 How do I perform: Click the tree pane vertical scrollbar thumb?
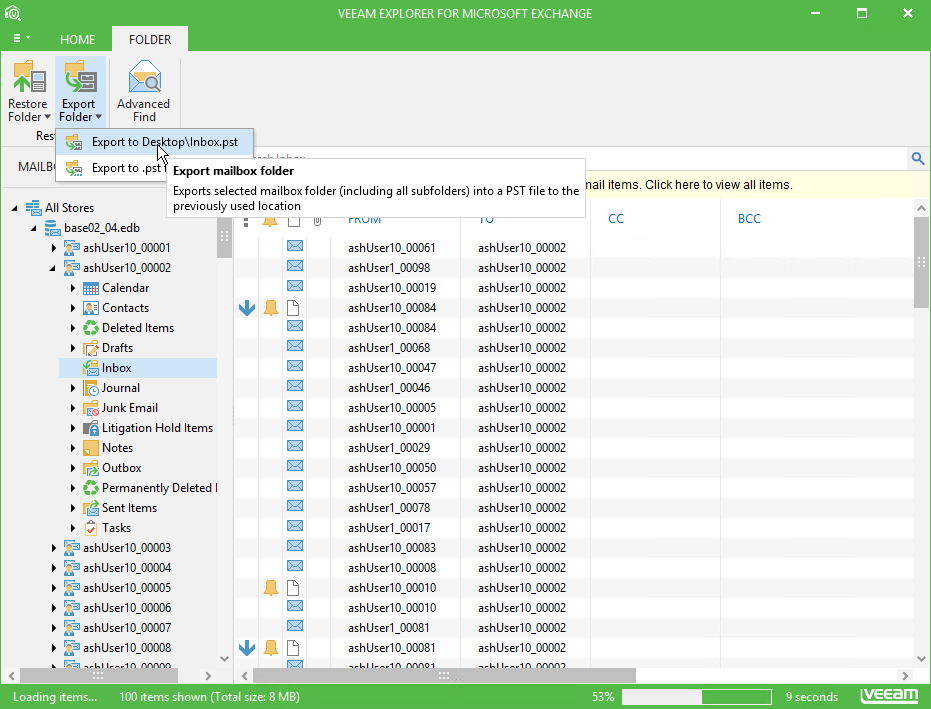pyautogui.click(x=224, y=236)
